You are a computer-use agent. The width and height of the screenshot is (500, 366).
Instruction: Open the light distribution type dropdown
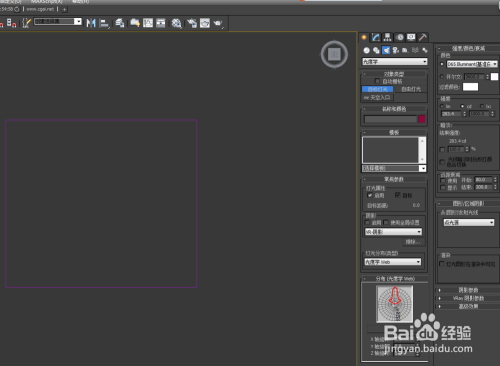[x=393, y=262]
